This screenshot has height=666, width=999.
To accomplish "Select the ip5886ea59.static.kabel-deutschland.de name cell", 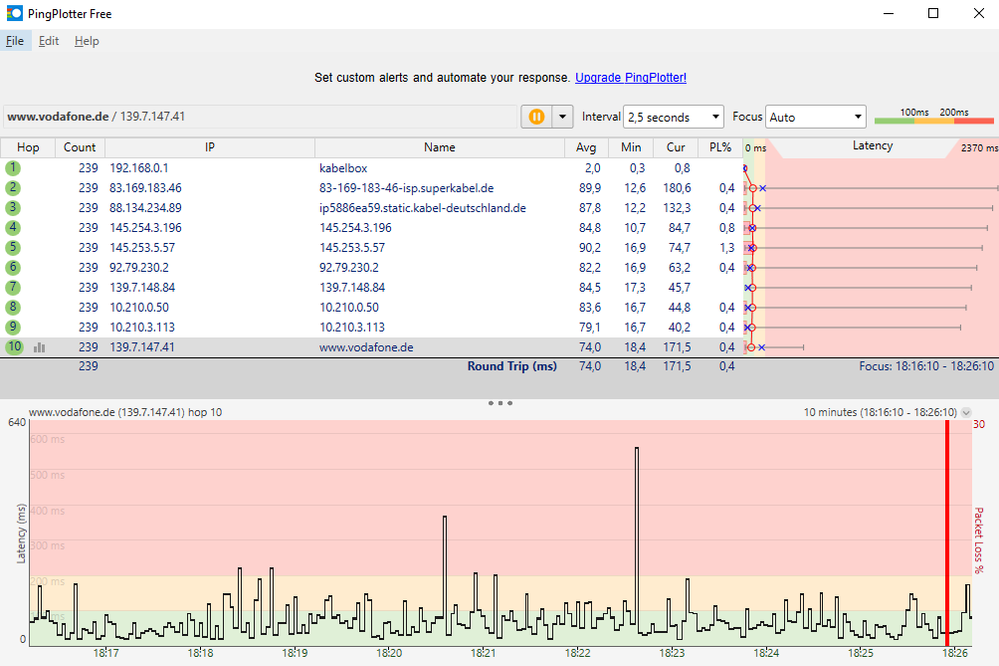I will pyautogui.click(x=422, y=208).
